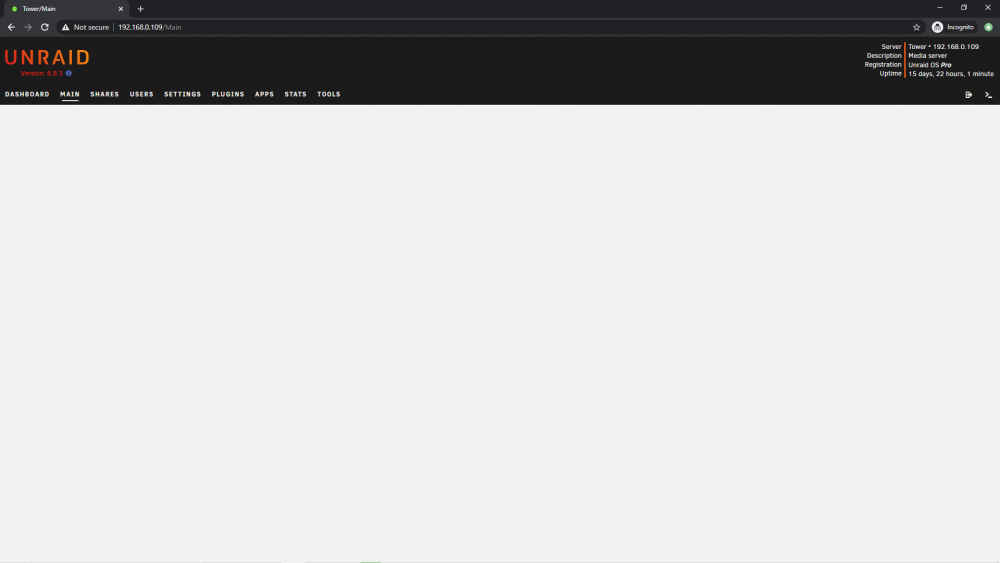Click the Unraid logo

47,57
